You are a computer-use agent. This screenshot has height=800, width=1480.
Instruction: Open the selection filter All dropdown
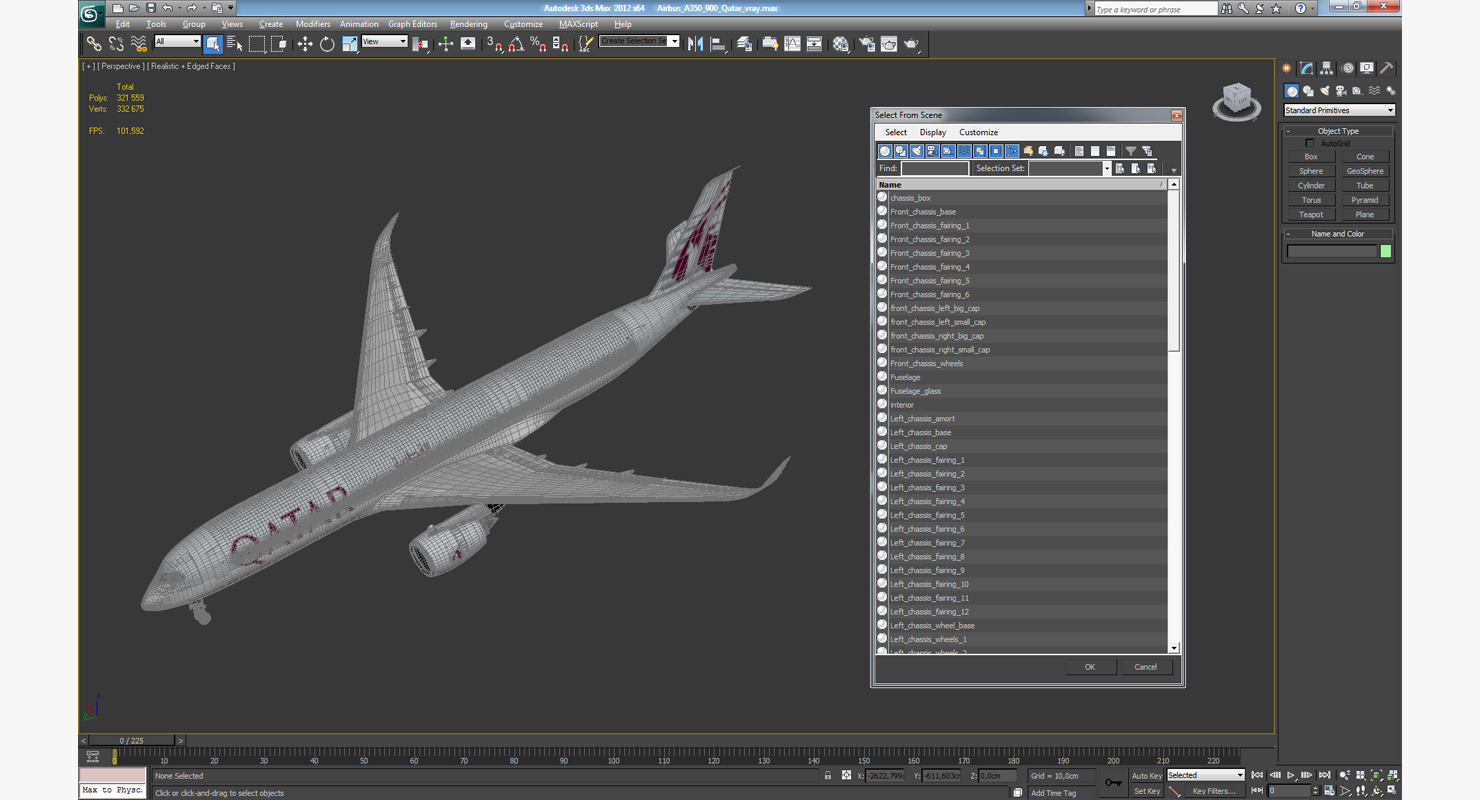pyautogui.click(x=177, y=41)
